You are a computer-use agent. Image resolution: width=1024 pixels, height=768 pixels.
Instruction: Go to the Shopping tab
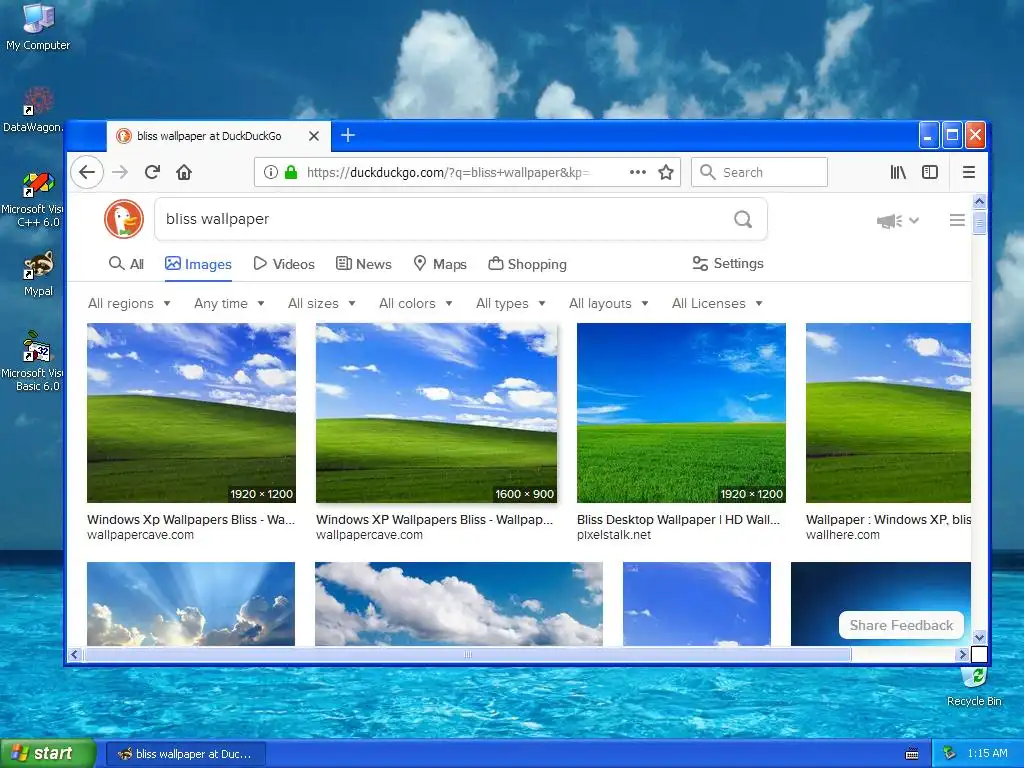pyautogui.click(x=528, y=264)
